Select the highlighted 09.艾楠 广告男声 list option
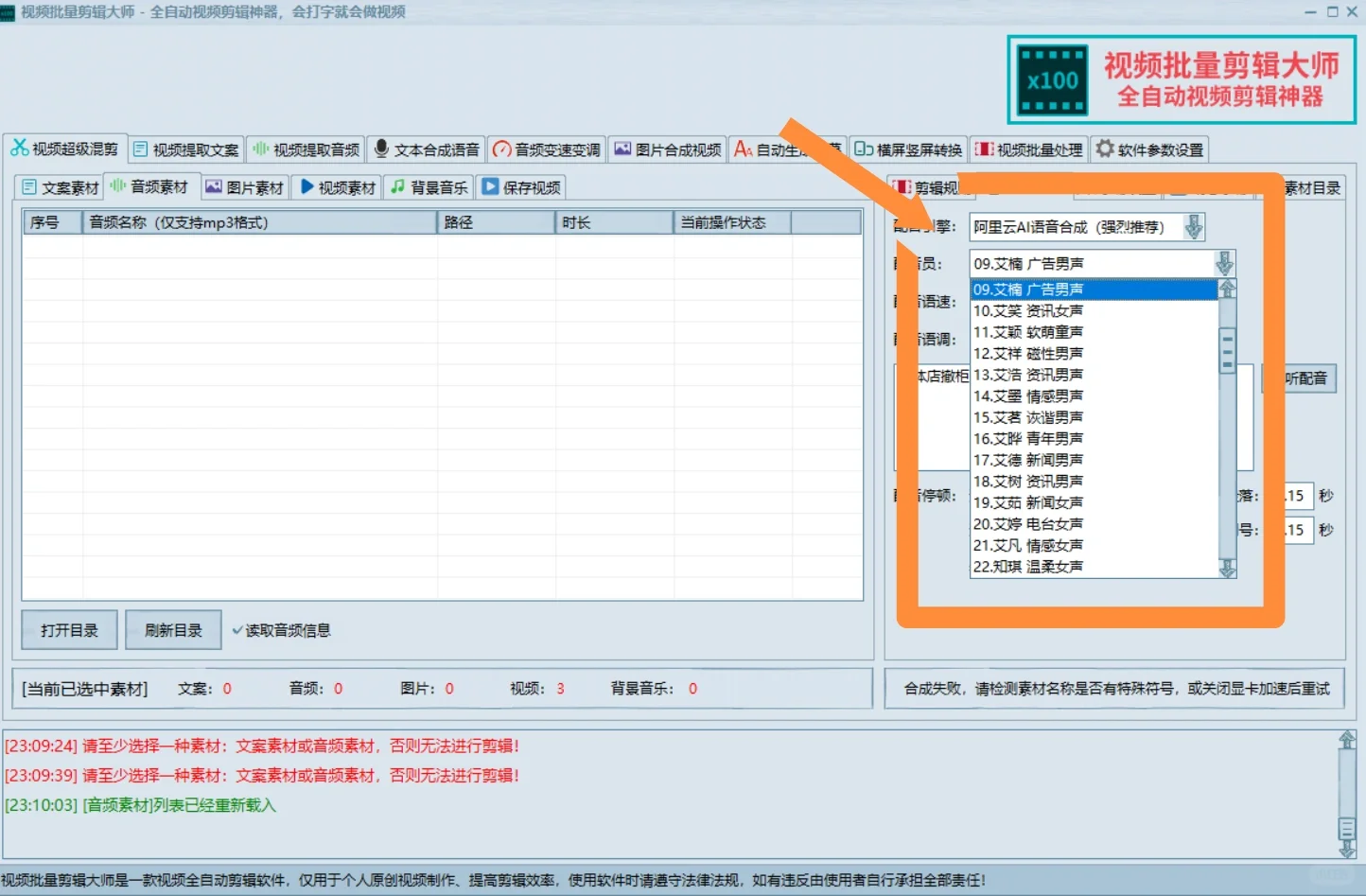Viewport: 1366px width, 896px height. (x=1095, y=290)
